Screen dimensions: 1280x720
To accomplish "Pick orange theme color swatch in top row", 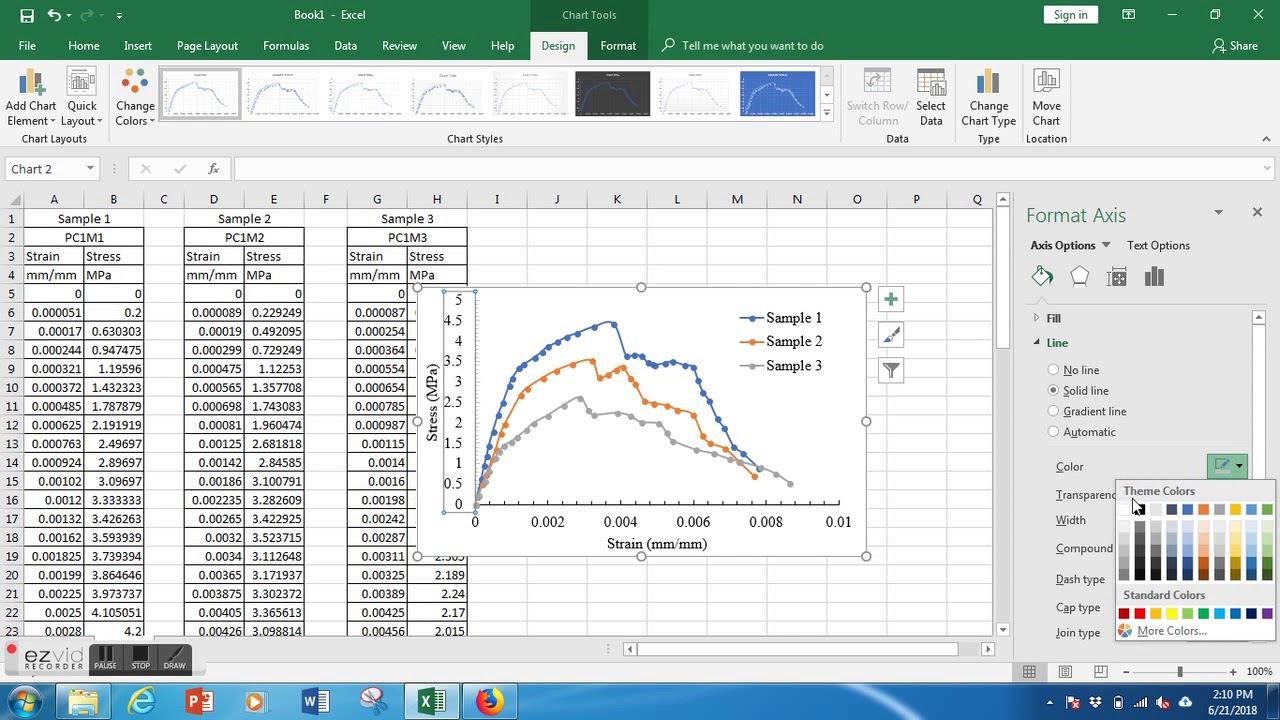I will (x=1204, y=510).
